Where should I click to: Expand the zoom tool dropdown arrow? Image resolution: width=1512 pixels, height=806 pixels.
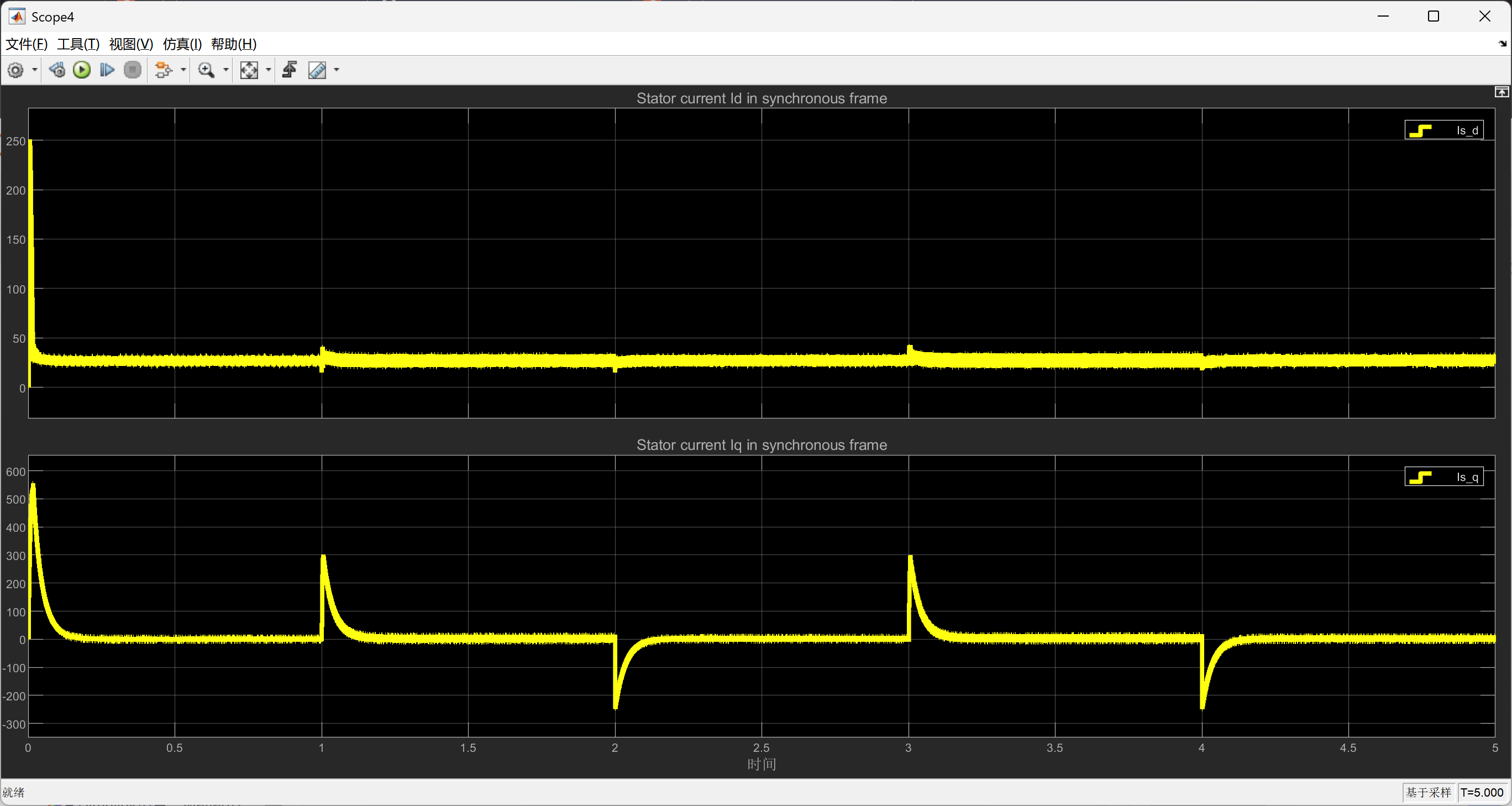pyautogui.click(x=225, y=70)
